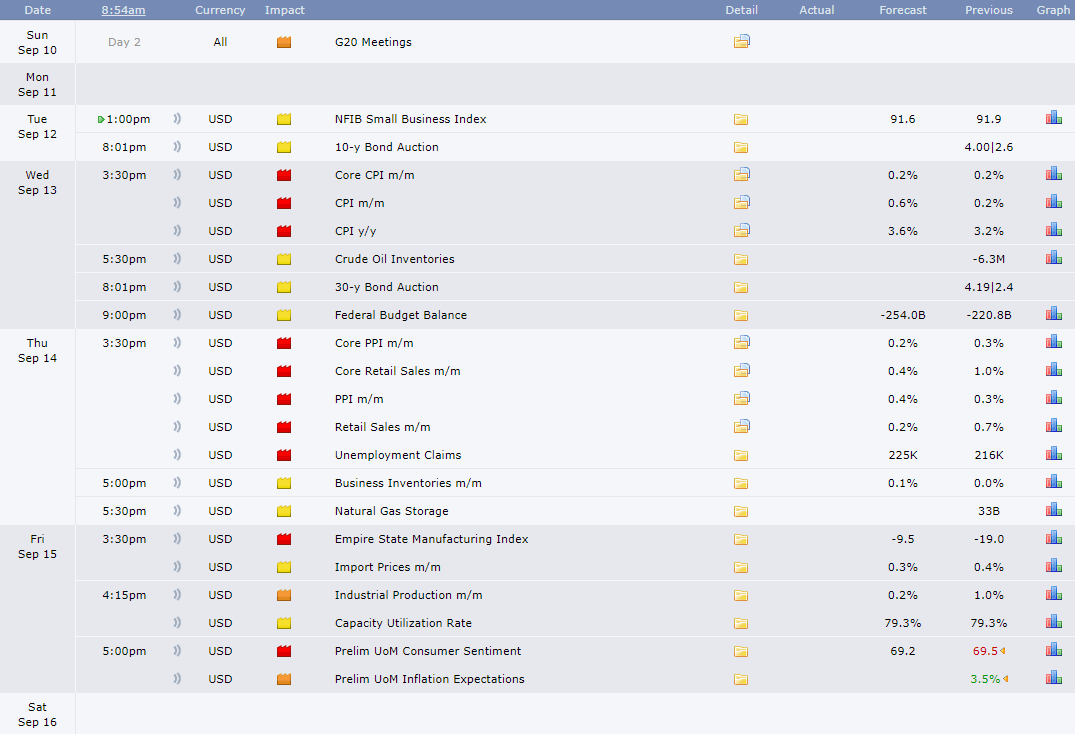Open the detail folder for G20 Meetings
The width and height of the screenshot is (1075, 734).
tap(741, 42)
